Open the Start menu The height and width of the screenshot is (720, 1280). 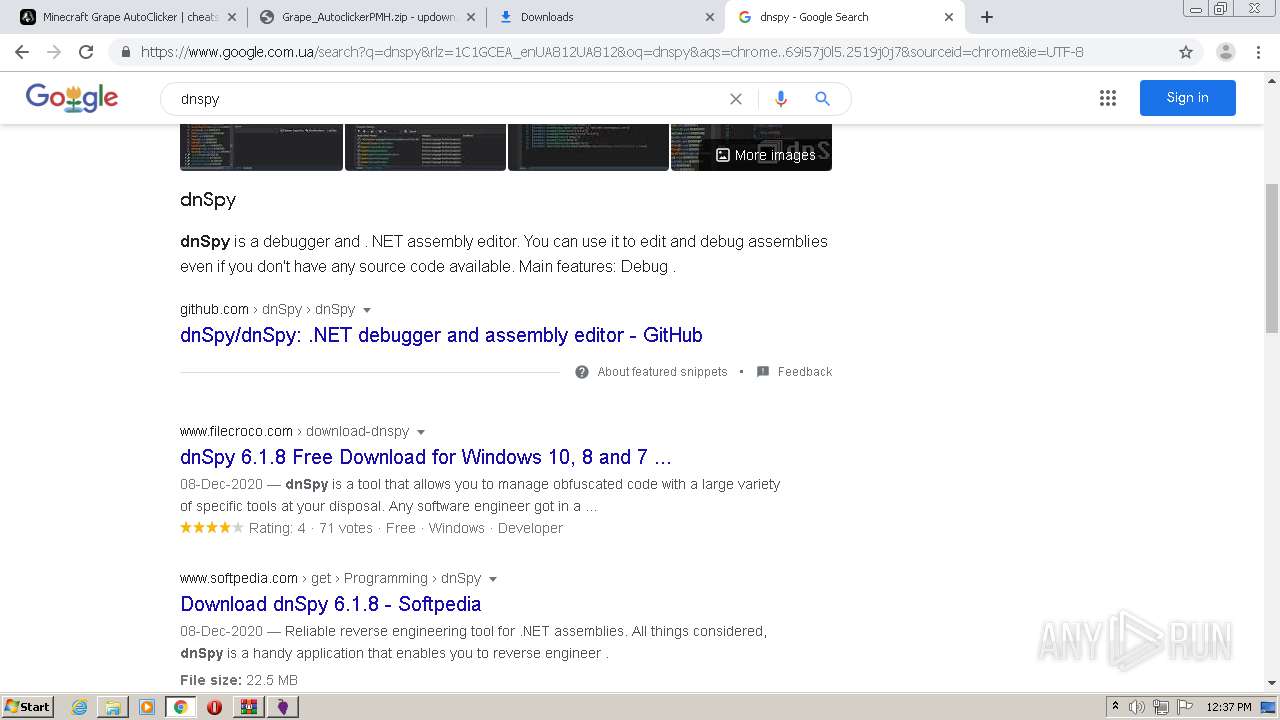point(28,707)
